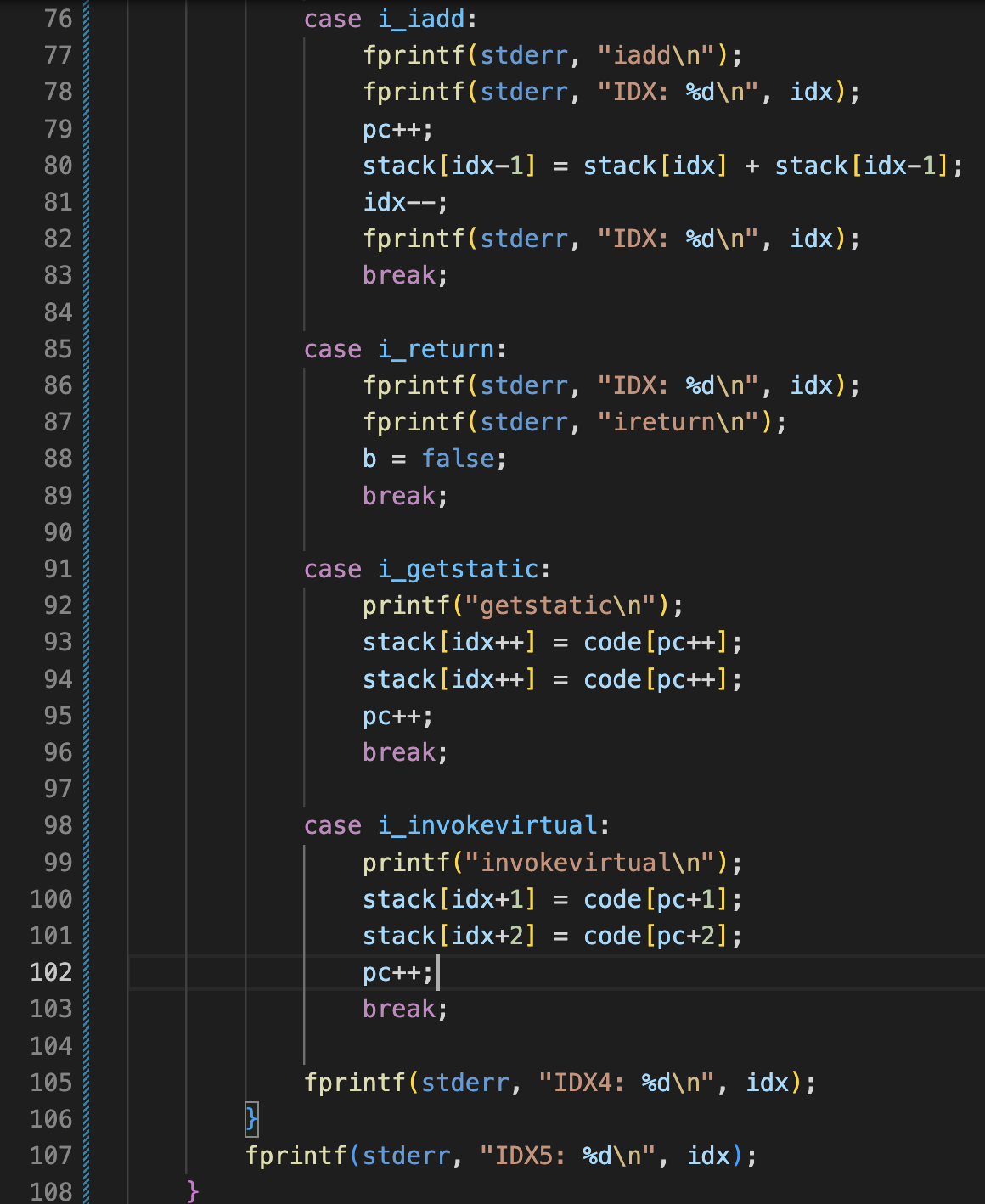Click the pc++ statement on line 79

tap(397, 129)
